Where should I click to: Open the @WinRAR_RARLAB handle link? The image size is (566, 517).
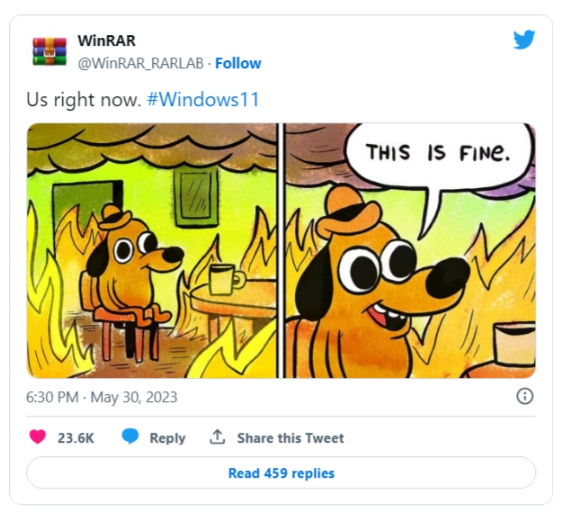[141, 64]
